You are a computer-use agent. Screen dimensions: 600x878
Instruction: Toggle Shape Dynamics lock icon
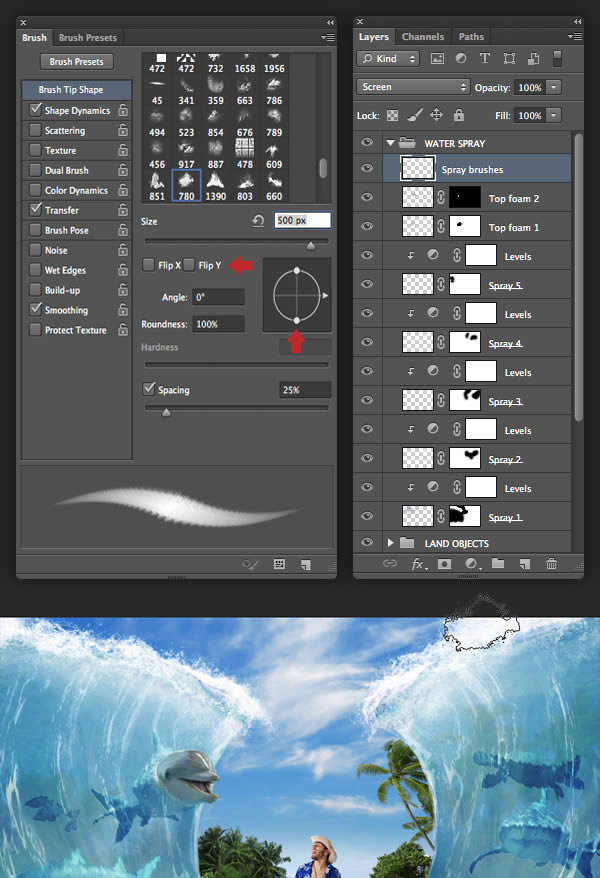click(123, 110)
